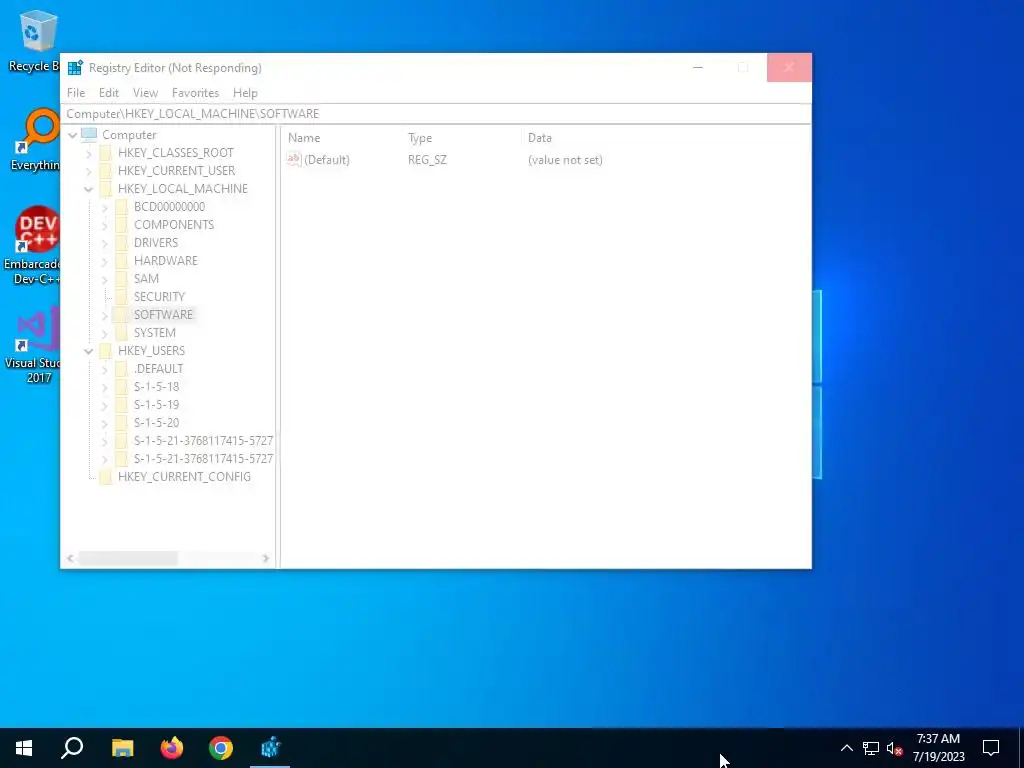Select the SYSTEM key
The height and width of the screenshot is (768, 1024).
click(155, 332)
